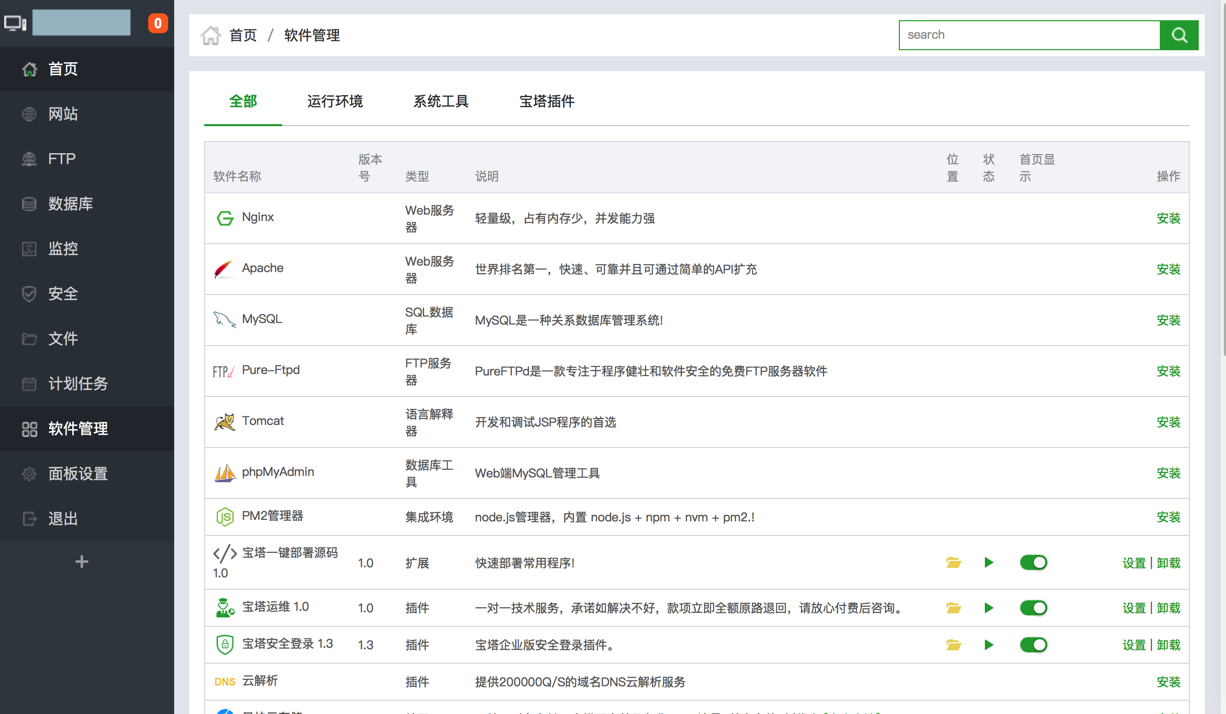The width and height of the screenshot is (1226, 714).
Task: Install Tomcat via 安装 link
Action: point(1168,422)
